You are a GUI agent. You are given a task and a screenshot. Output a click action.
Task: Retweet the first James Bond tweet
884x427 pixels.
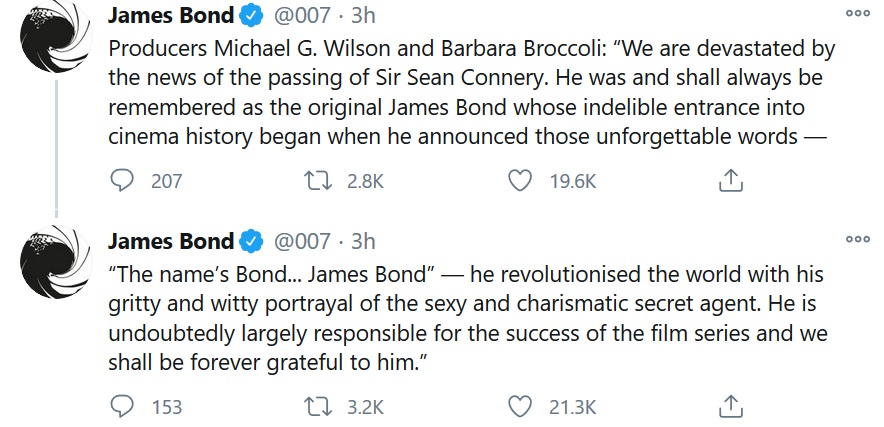pos(317,181)
